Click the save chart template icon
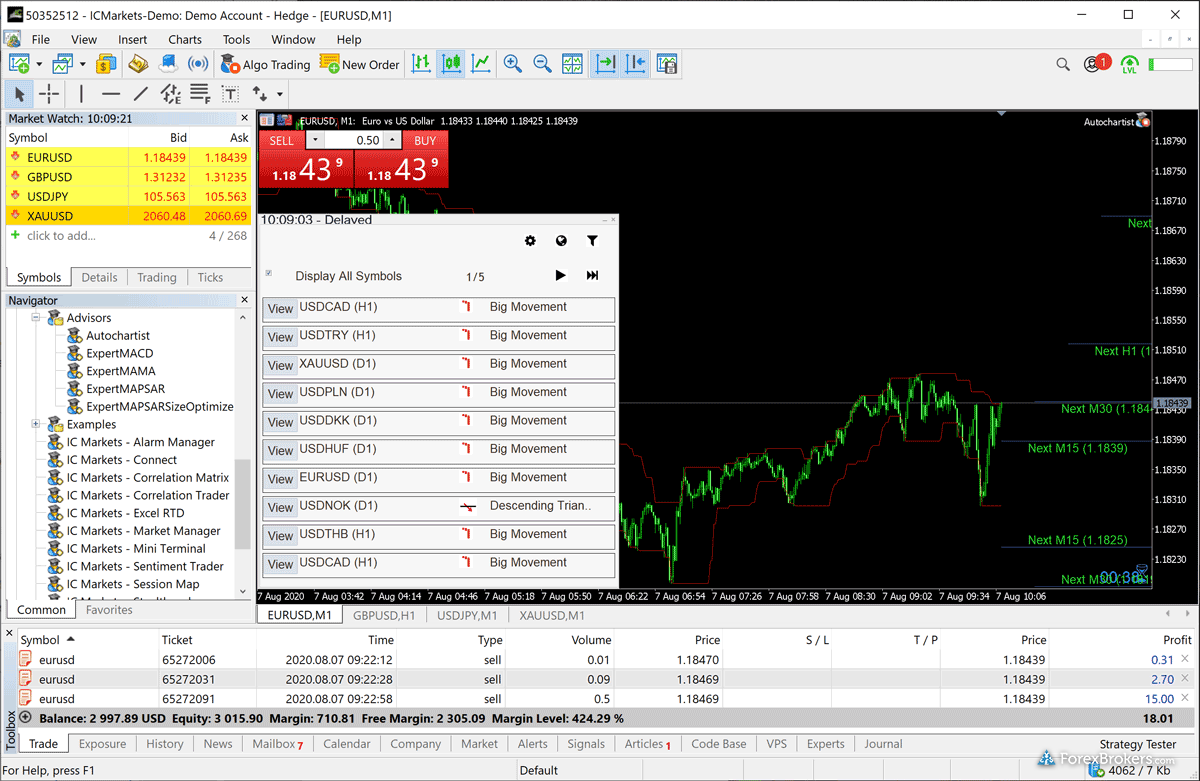The image size is (1200, 781). [x=665, y=64]
